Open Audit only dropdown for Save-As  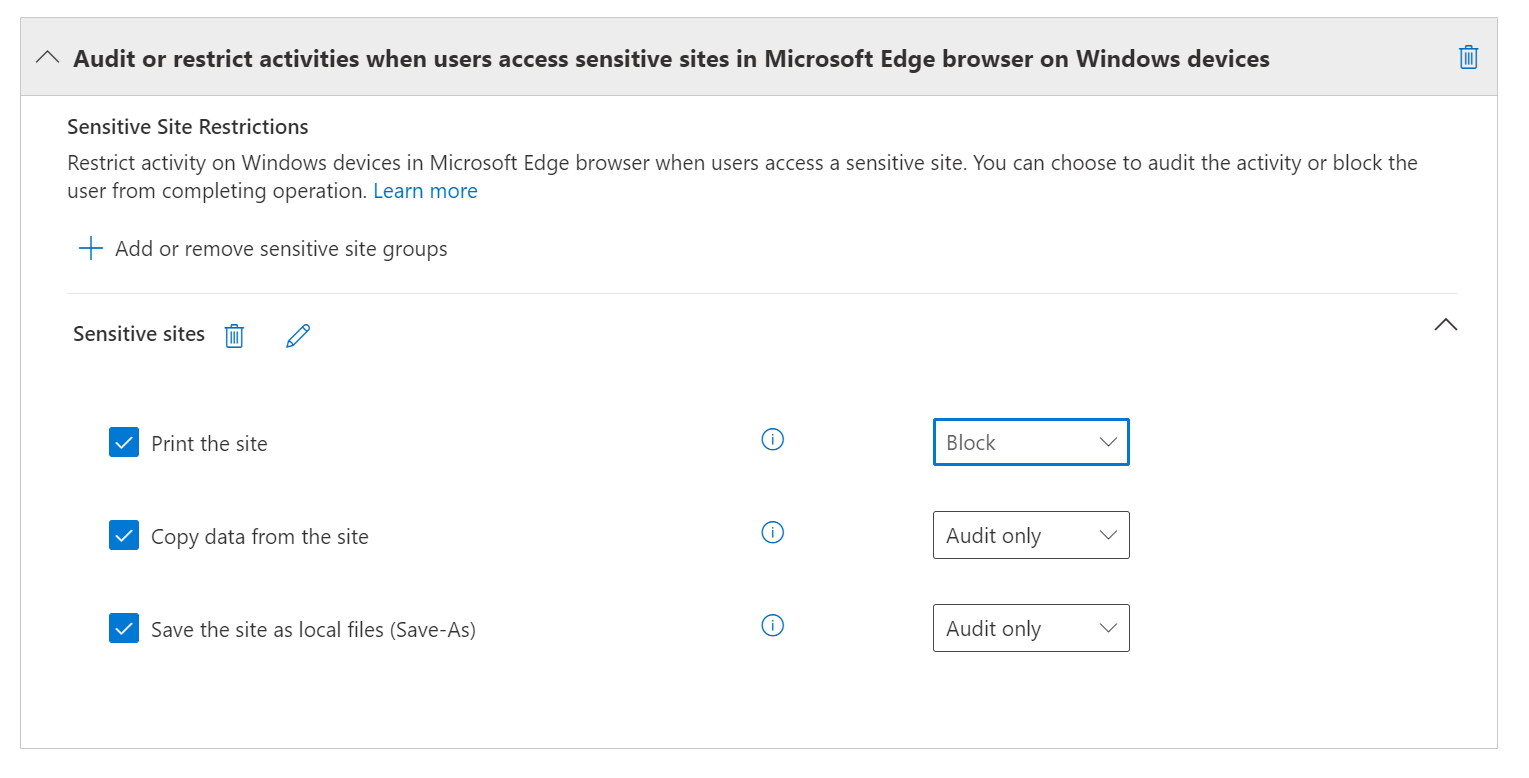tap(1030, 629)
